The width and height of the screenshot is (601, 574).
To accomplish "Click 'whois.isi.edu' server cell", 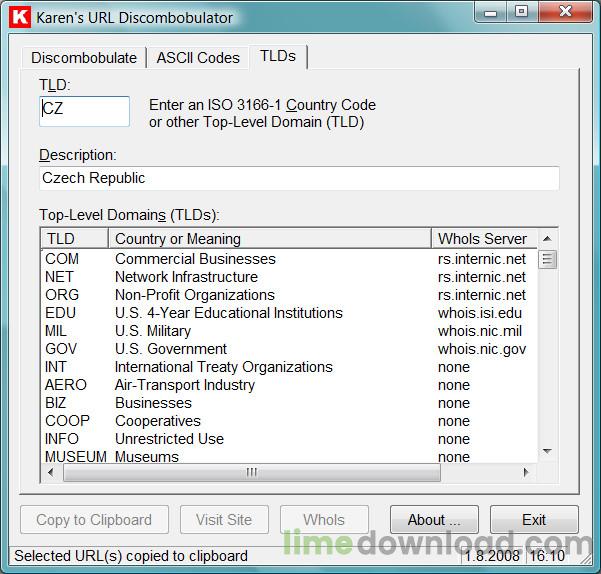I will pyautogui.click(x=480, y=313).
